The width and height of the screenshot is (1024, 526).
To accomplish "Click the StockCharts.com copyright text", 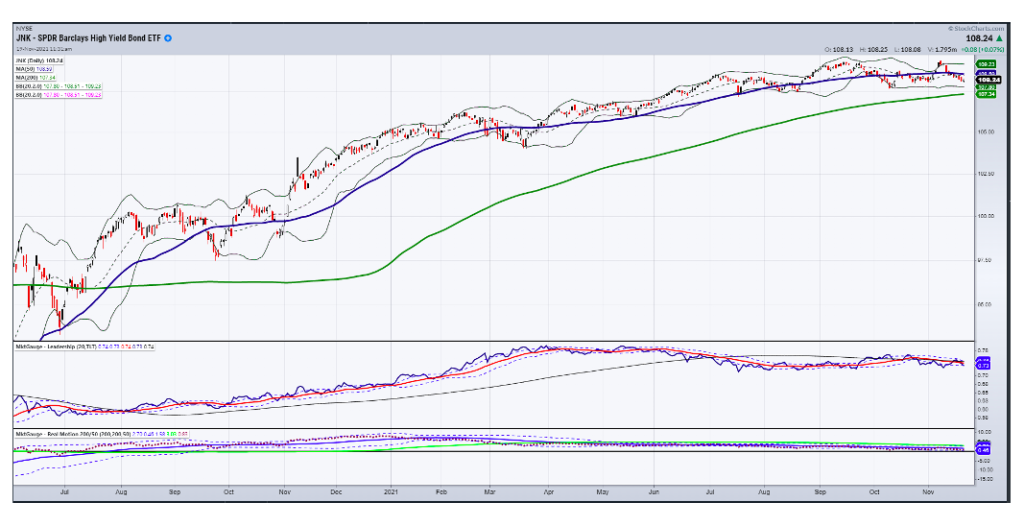I will coord(976,29).
